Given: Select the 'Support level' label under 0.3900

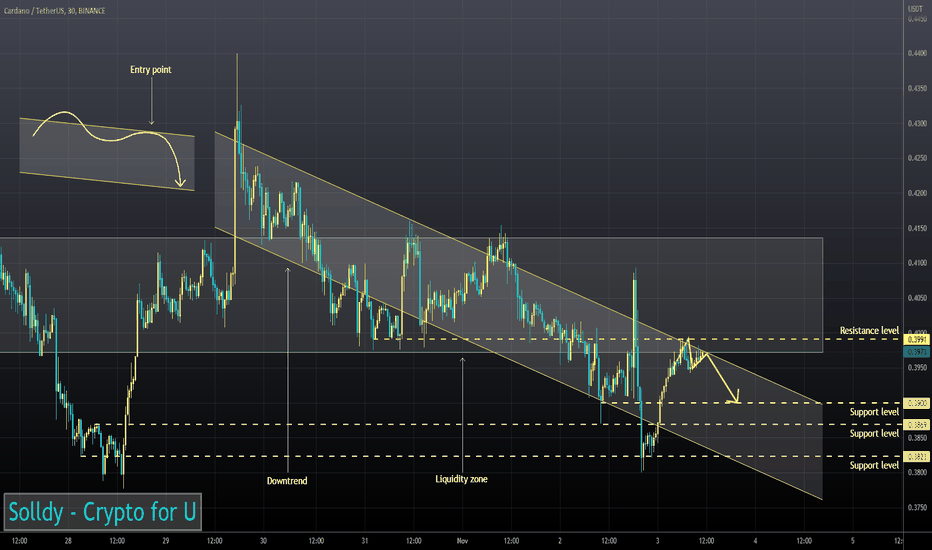Looking at the screenshot, I should pos(874,411).
